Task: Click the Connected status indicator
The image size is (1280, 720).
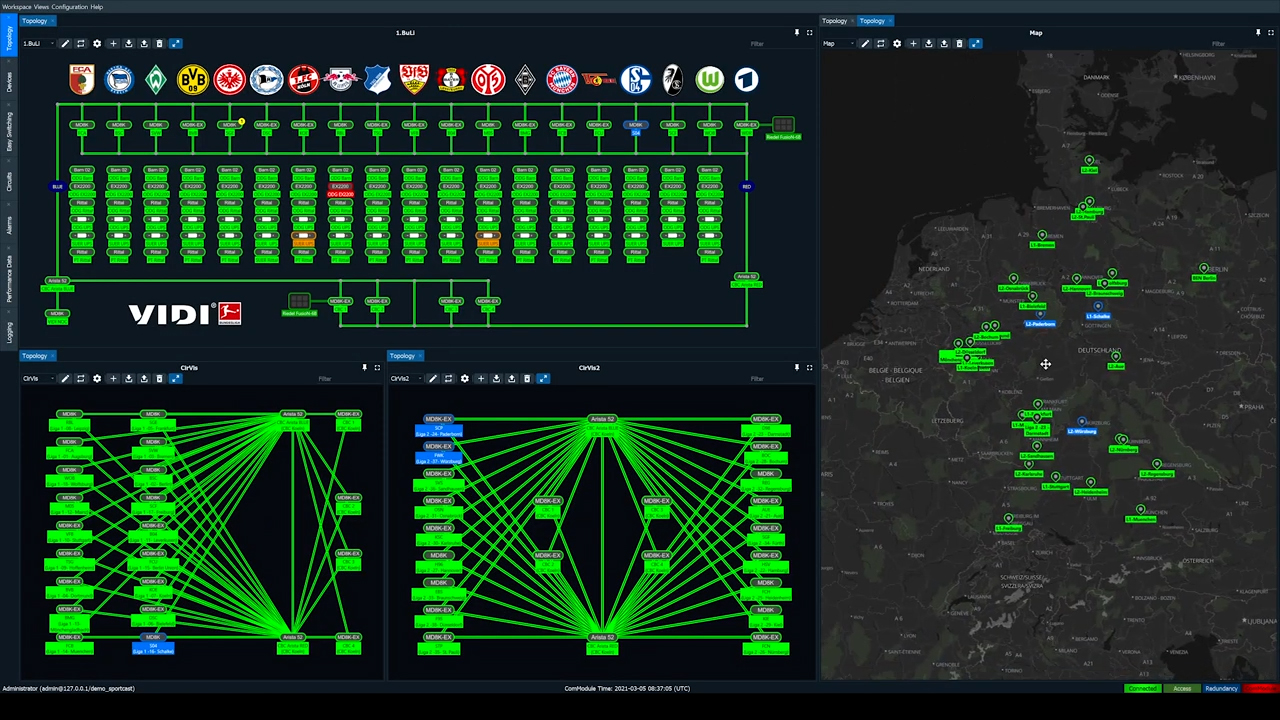Action: pos(1142,688)
